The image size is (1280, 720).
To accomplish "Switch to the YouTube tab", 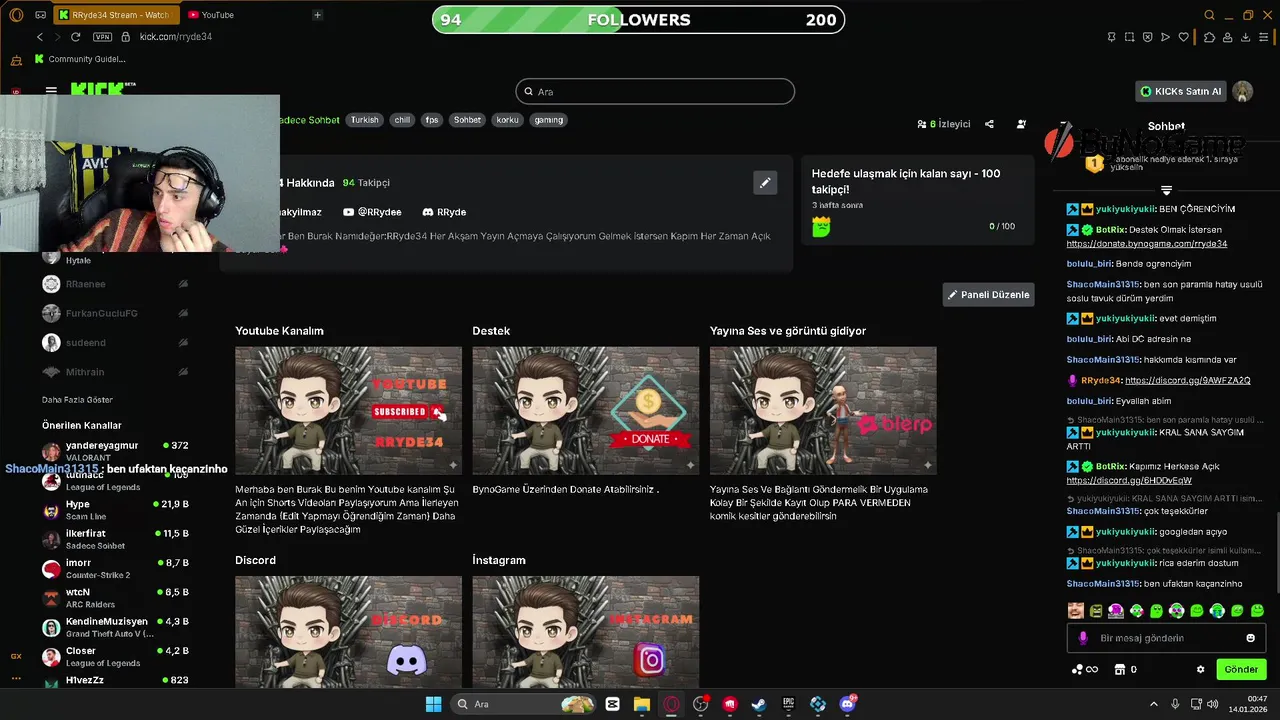I will tap(211, 15).
